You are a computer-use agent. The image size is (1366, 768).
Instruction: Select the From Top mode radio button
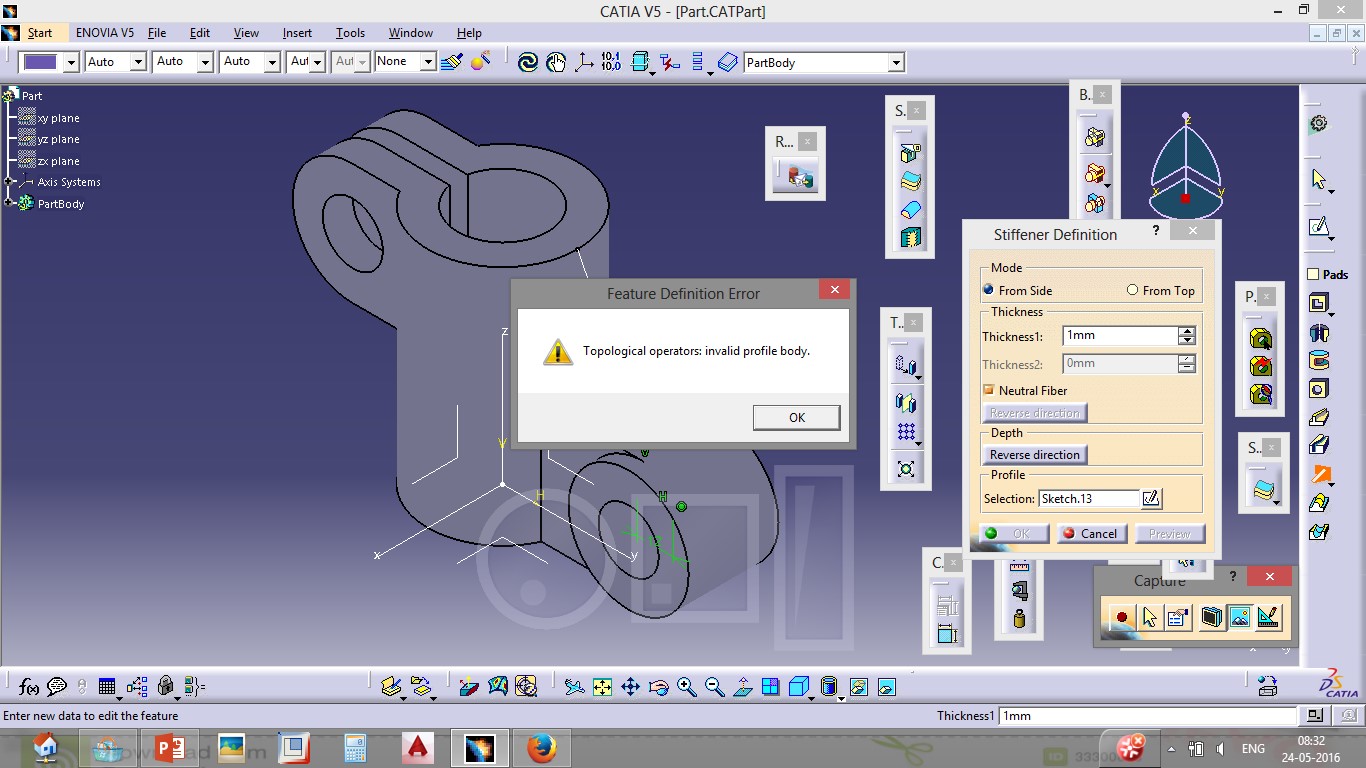coord(1133,290)
